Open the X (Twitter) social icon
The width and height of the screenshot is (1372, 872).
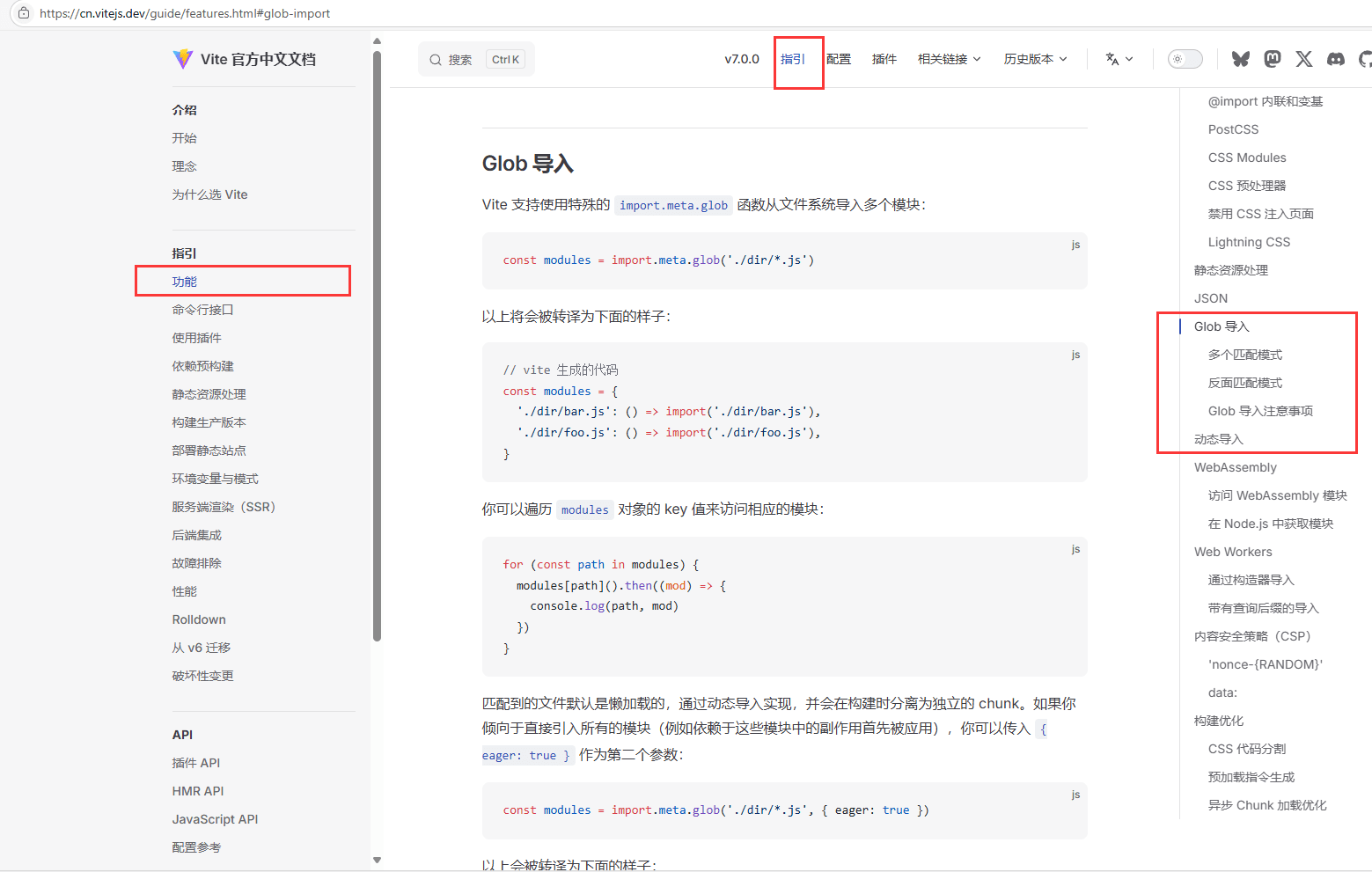[x=1304, y=59]
